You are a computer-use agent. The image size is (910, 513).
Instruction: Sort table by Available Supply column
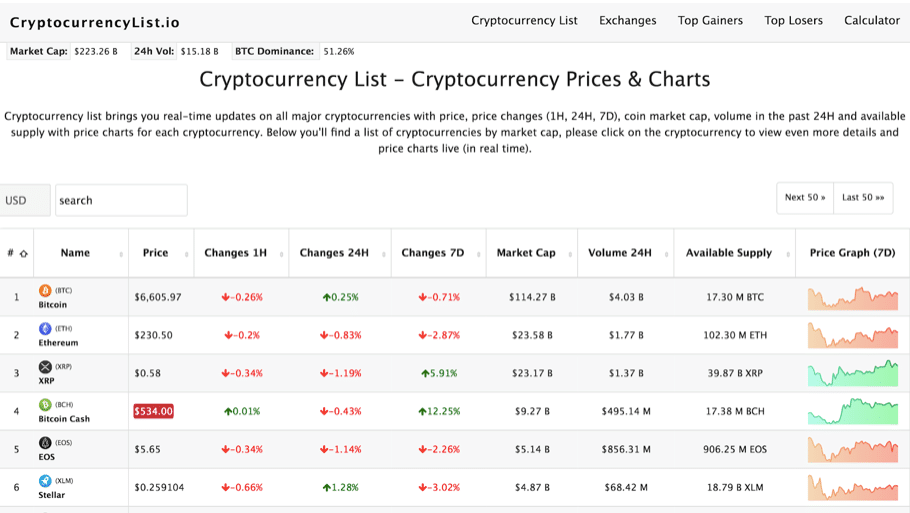click(735, 253)
